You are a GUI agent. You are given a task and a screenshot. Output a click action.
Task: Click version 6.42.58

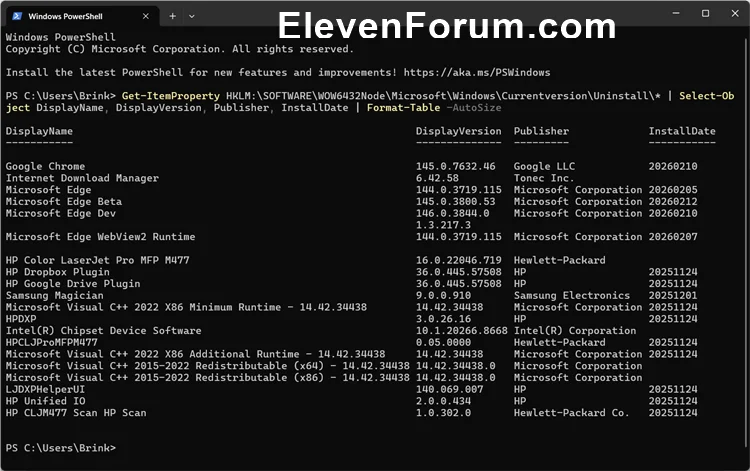pyautogui.click(x=437, y=178)
